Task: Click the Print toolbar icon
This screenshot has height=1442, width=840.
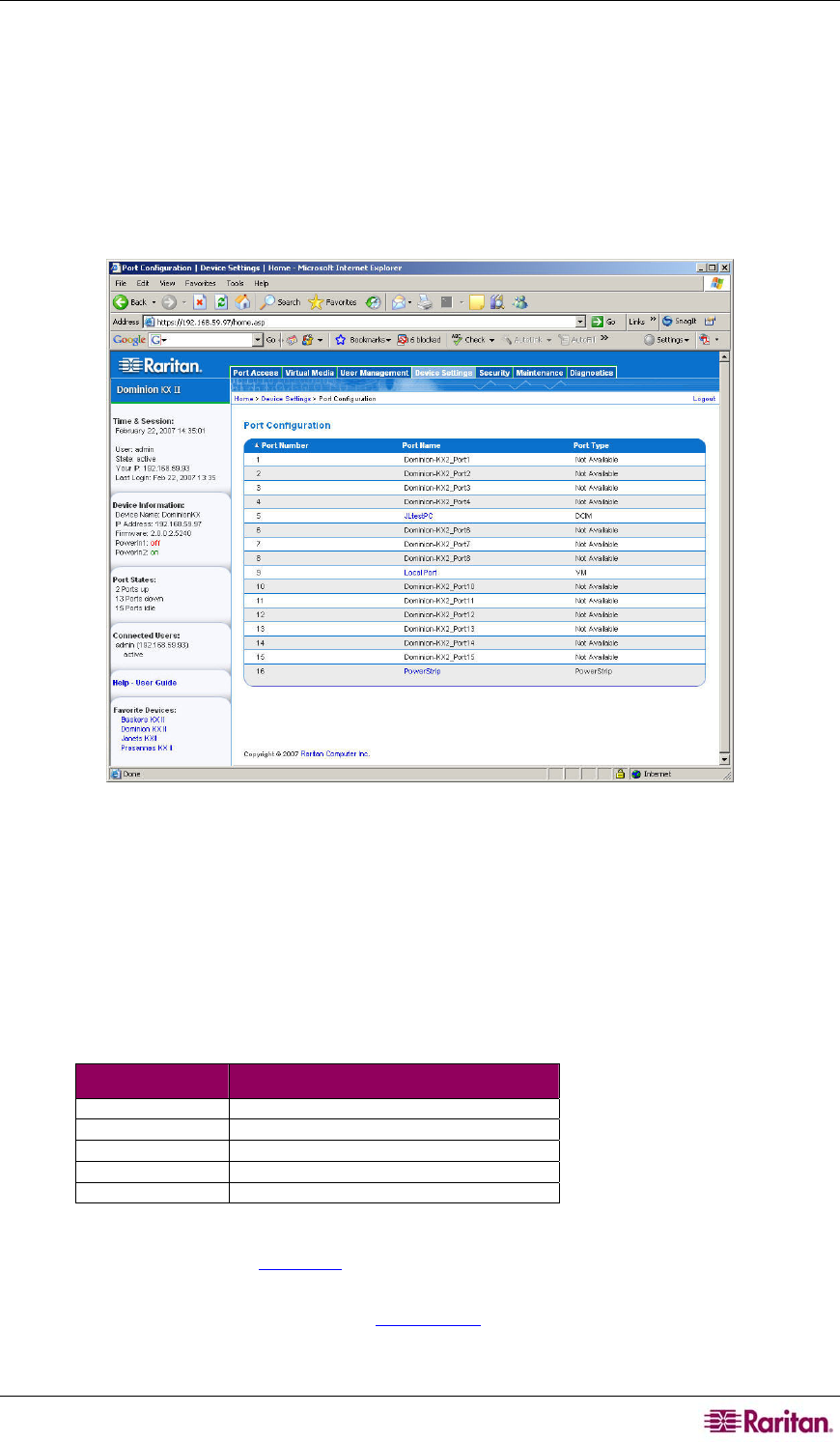Action: coord(425,302)
